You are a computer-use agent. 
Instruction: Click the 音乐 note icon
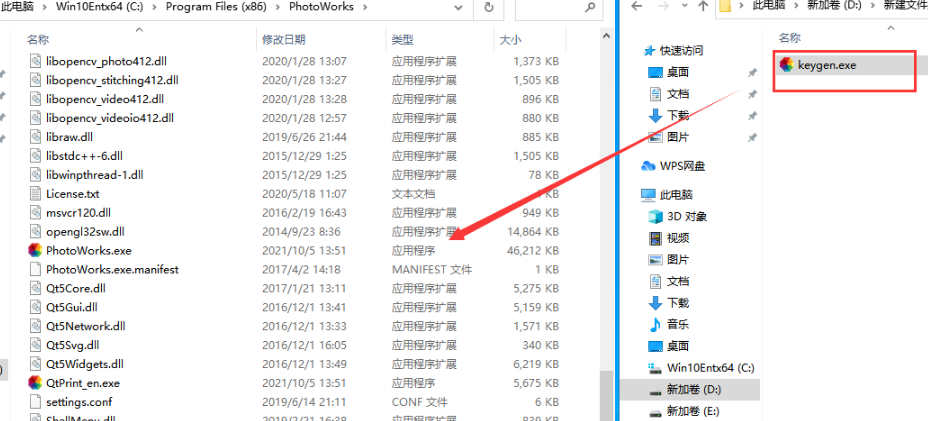[655, 324]
